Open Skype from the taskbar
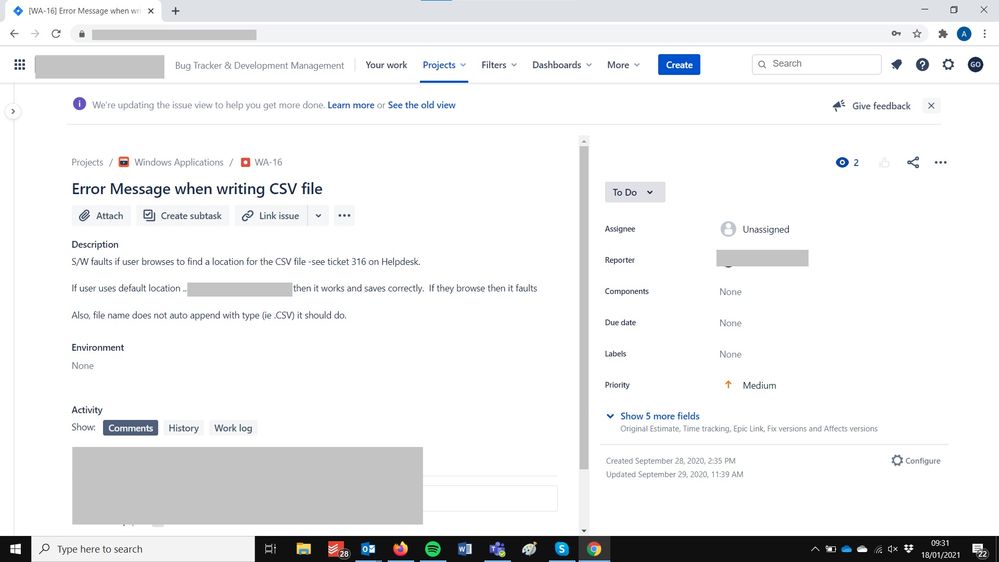The height and width of the screenshot is (562, 999). pyautogui.click(x=561, y=549)
